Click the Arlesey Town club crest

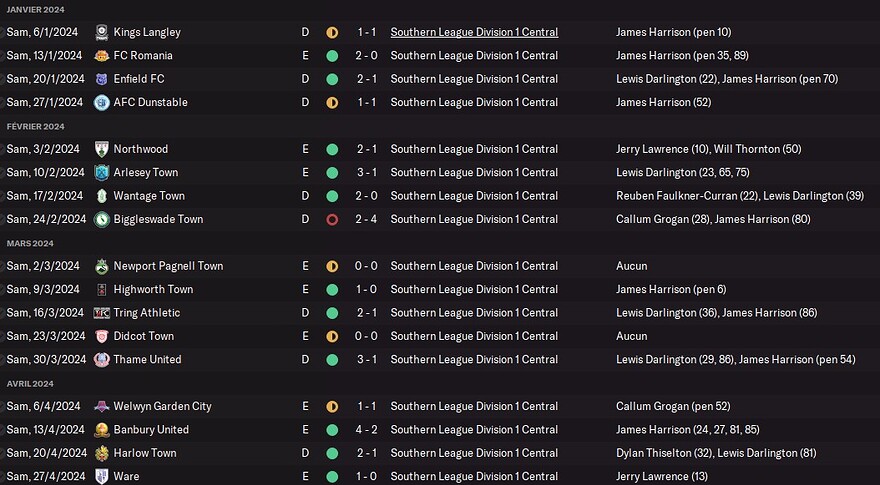[101, 173]
